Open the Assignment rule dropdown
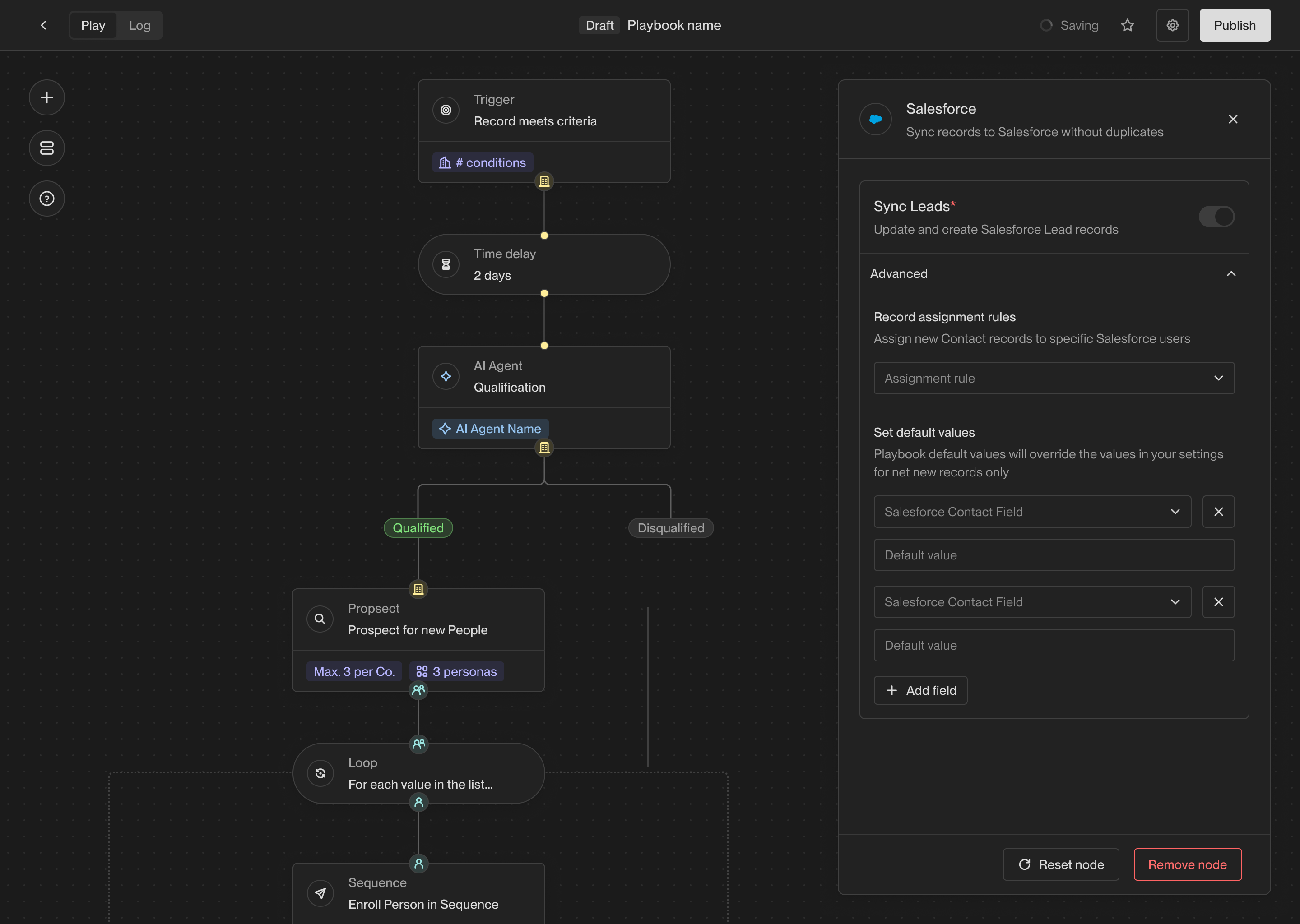Screen dimensions: 1300x924 tap(1054, 379)
